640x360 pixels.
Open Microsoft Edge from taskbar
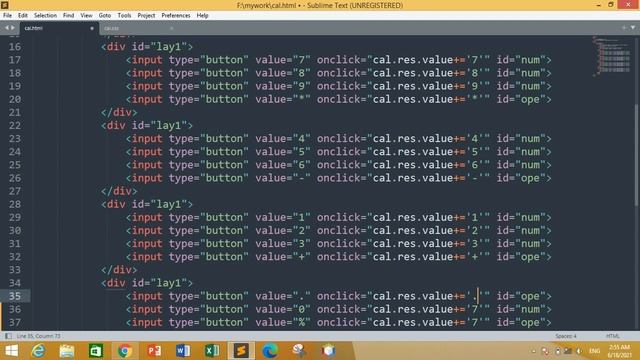click(x=270, y=351)
